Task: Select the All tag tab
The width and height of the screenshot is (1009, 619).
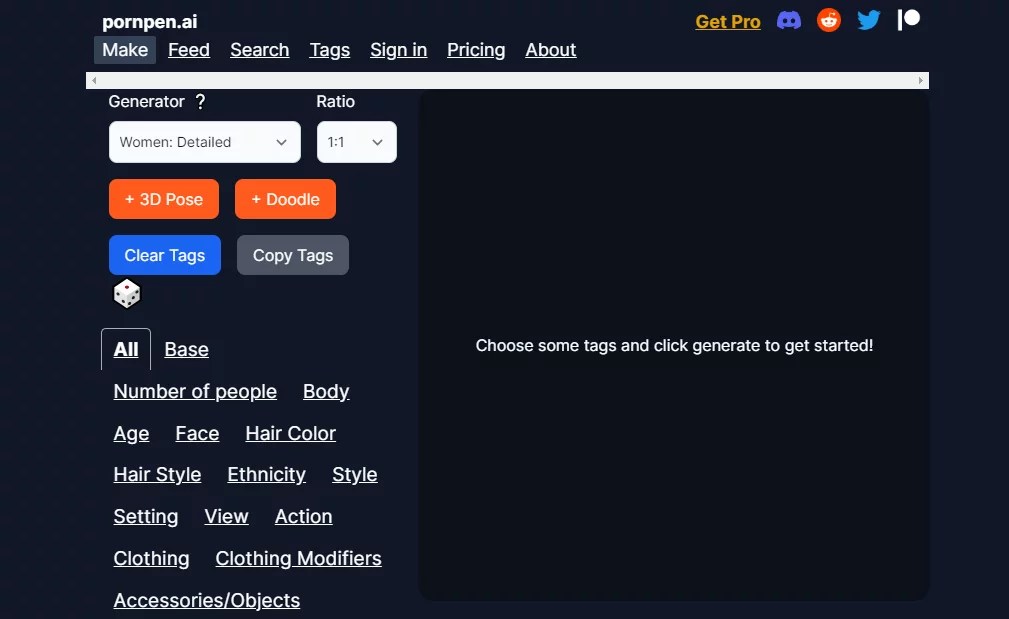Action: click(x=126, y=349)
